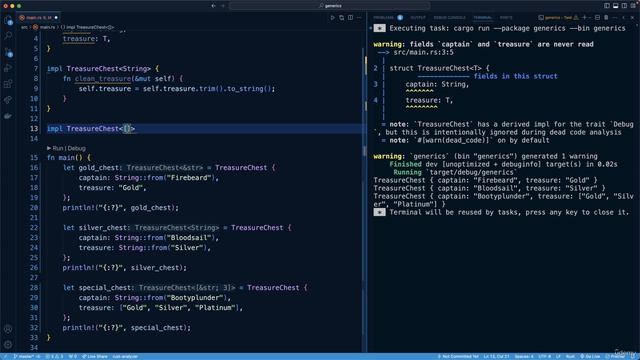Open customize layout icon
This screenshot has height=360, width=640.
point(633,6)
